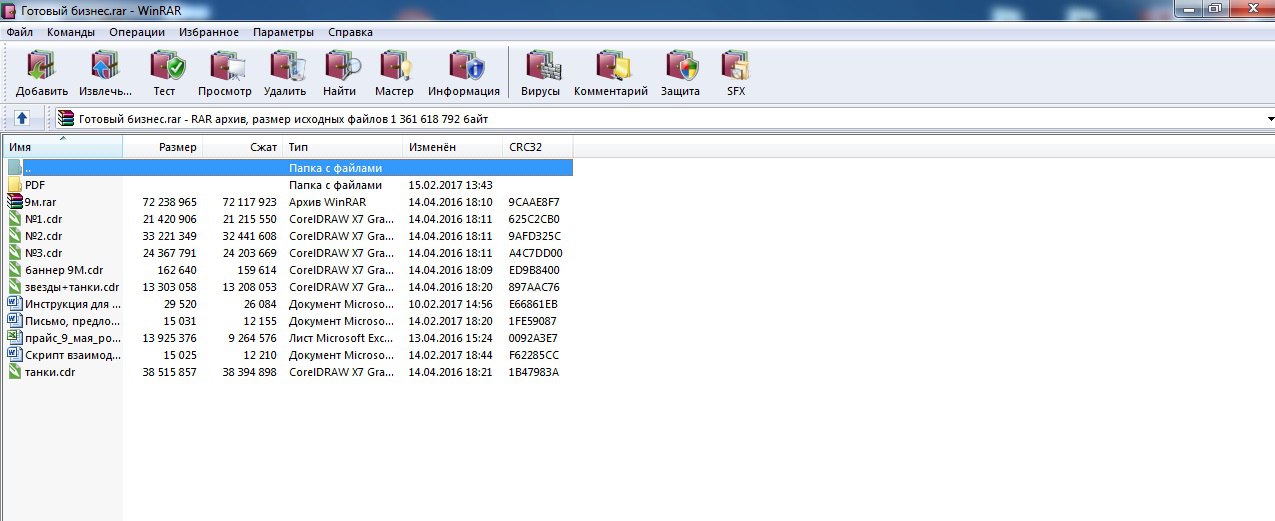The width and height of the screenshot is (1275, 521).
Task: Click date 15.02.2017 13:43
Action: pos(451,185)
